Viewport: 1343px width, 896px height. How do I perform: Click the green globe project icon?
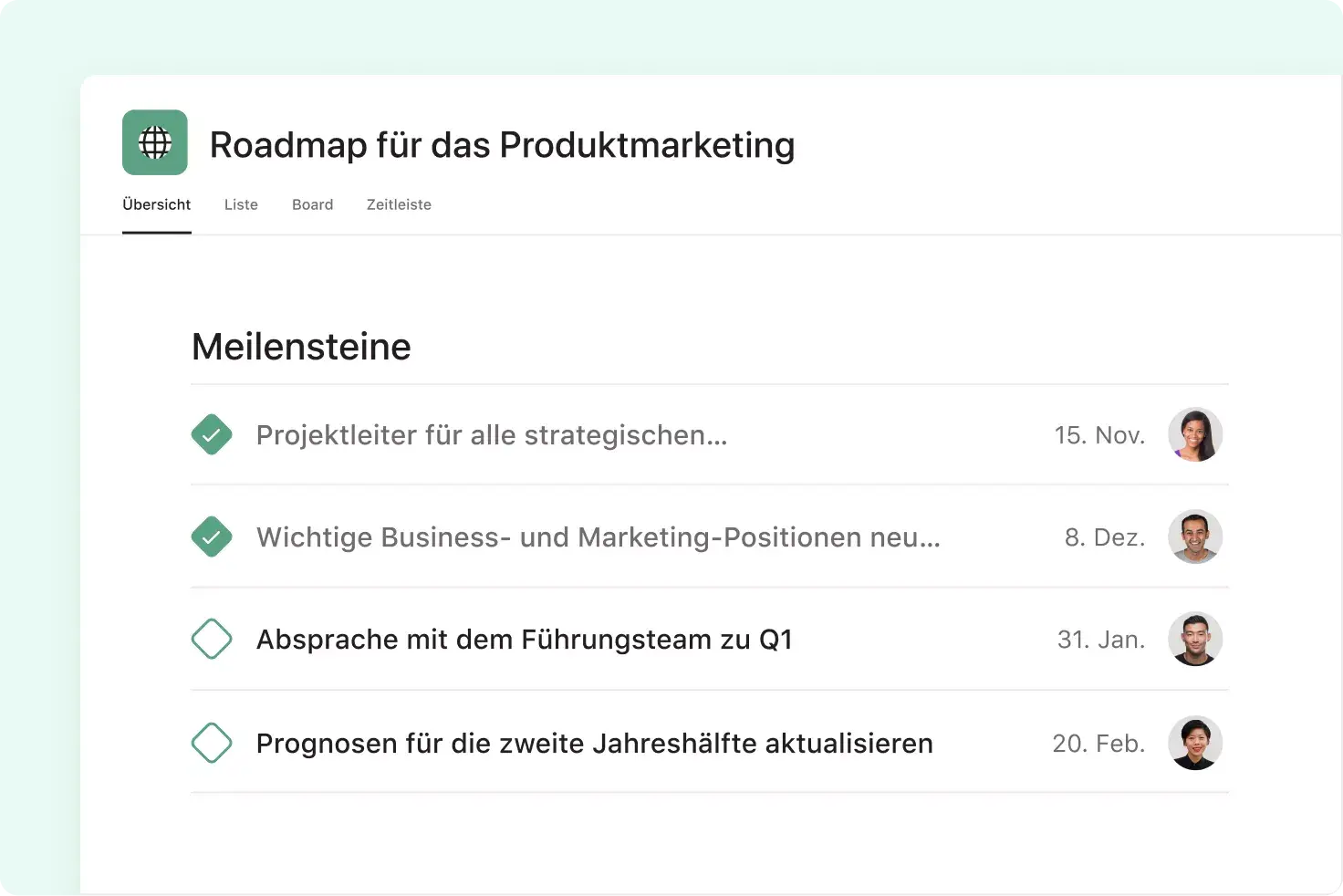point(154,142)
